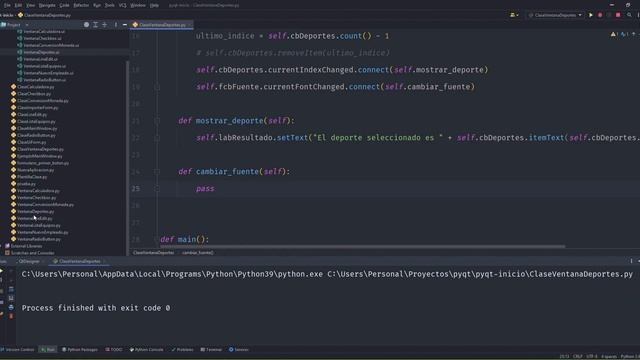Toggle soft-wrap icon in Run console
Image resolution: width=640 pixels, height=360 pixels.
[x=11, y=289]
